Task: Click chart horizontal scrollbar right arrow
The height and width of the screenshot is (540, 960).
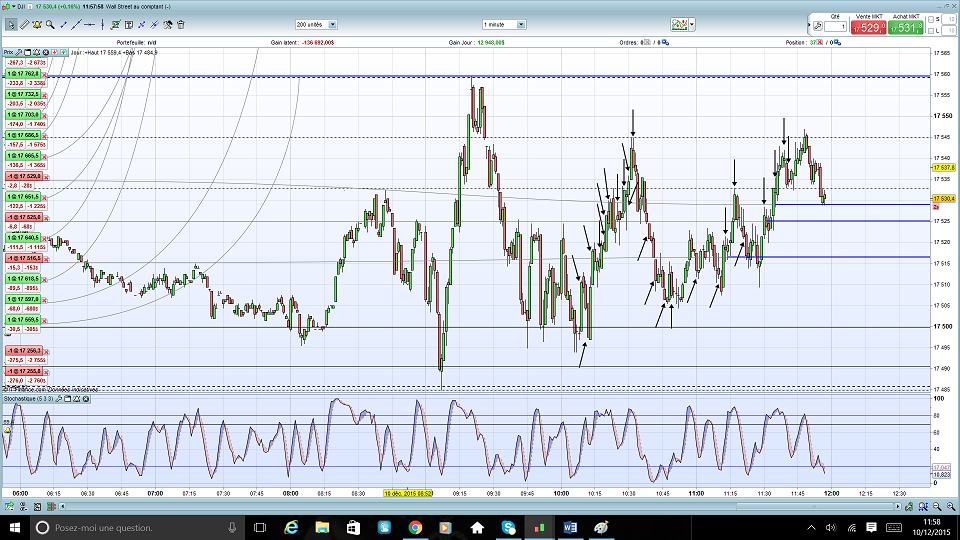Action: click(898, 506)
